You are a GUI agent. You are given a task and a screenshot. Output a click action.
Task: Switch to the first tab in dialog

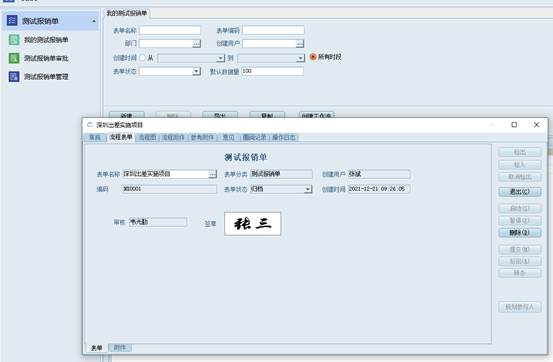tap(95, 138)
